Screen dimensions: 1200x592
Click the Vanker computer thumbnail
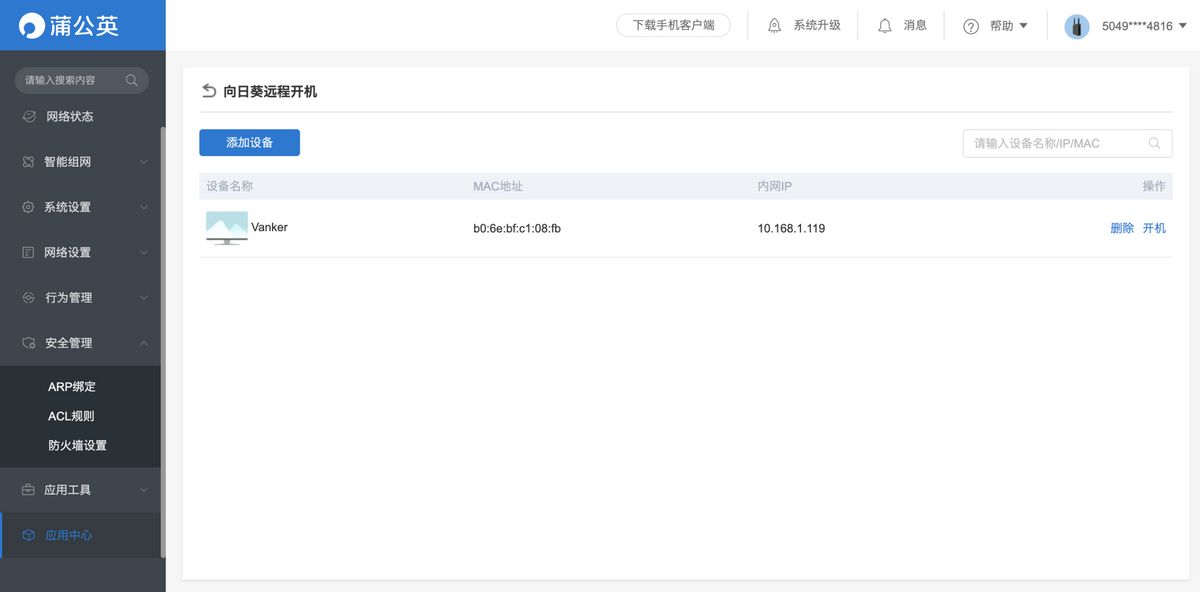click(x=226, y=228)
